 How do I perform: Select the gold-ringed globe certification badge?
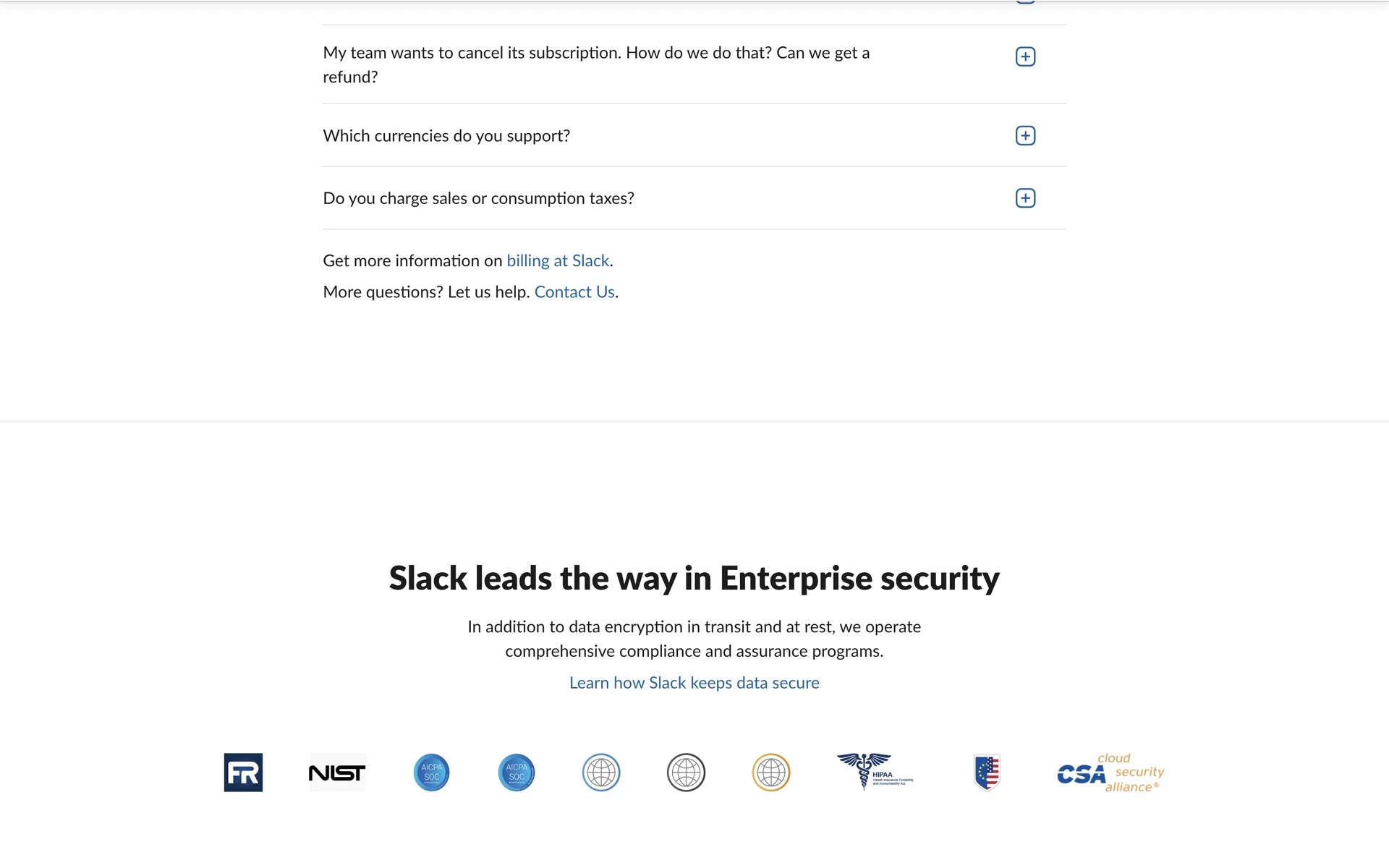[x=771, y=773]
